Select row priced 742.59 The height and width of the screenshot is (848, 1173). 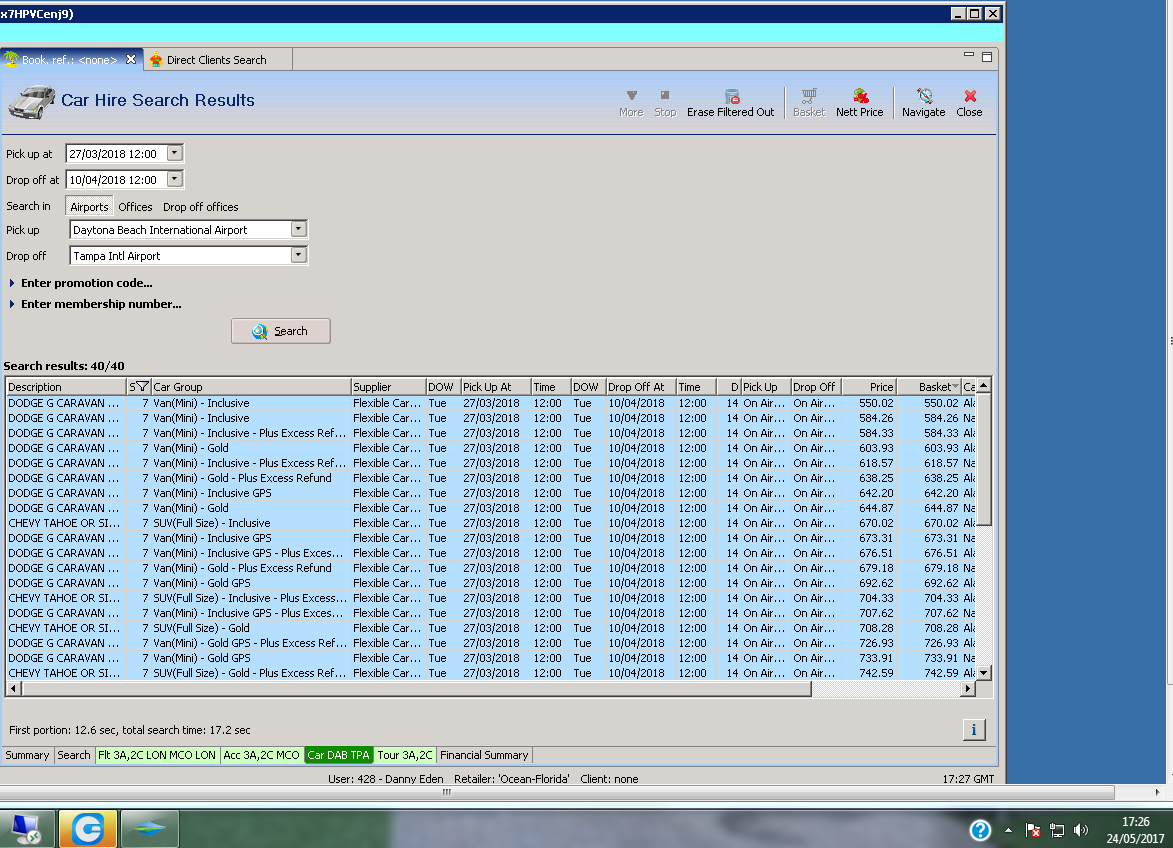point(491,673)
